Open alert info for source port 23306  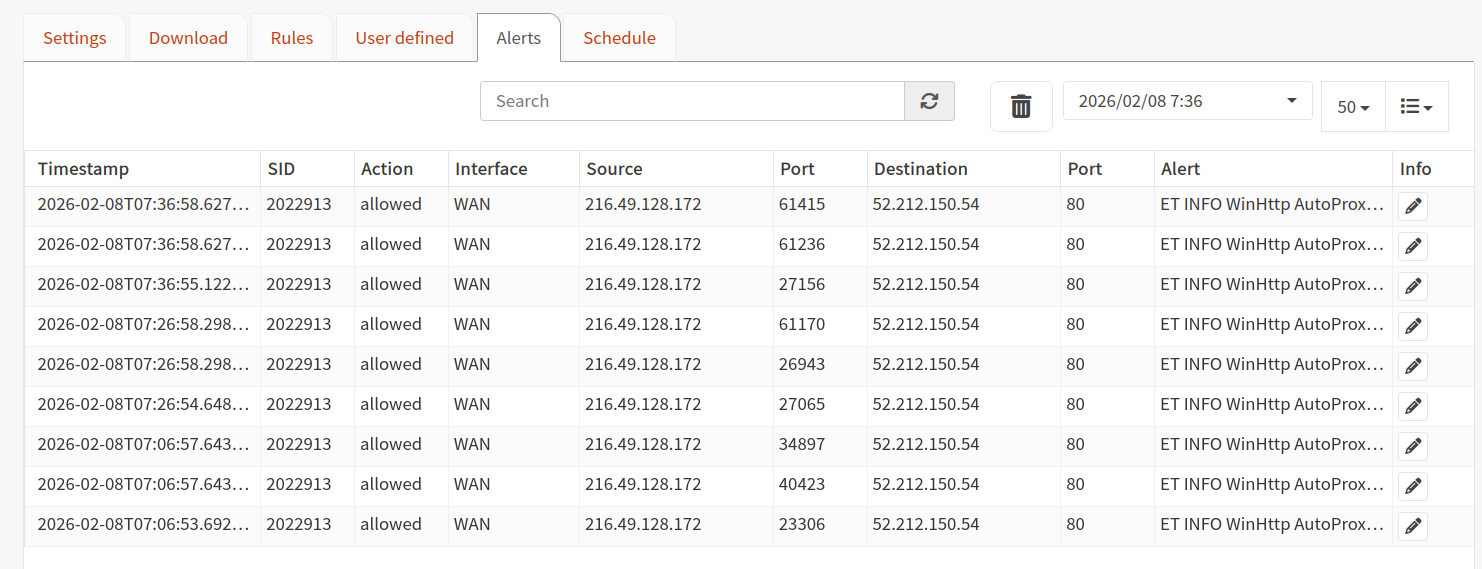(x=1412, y=526)
